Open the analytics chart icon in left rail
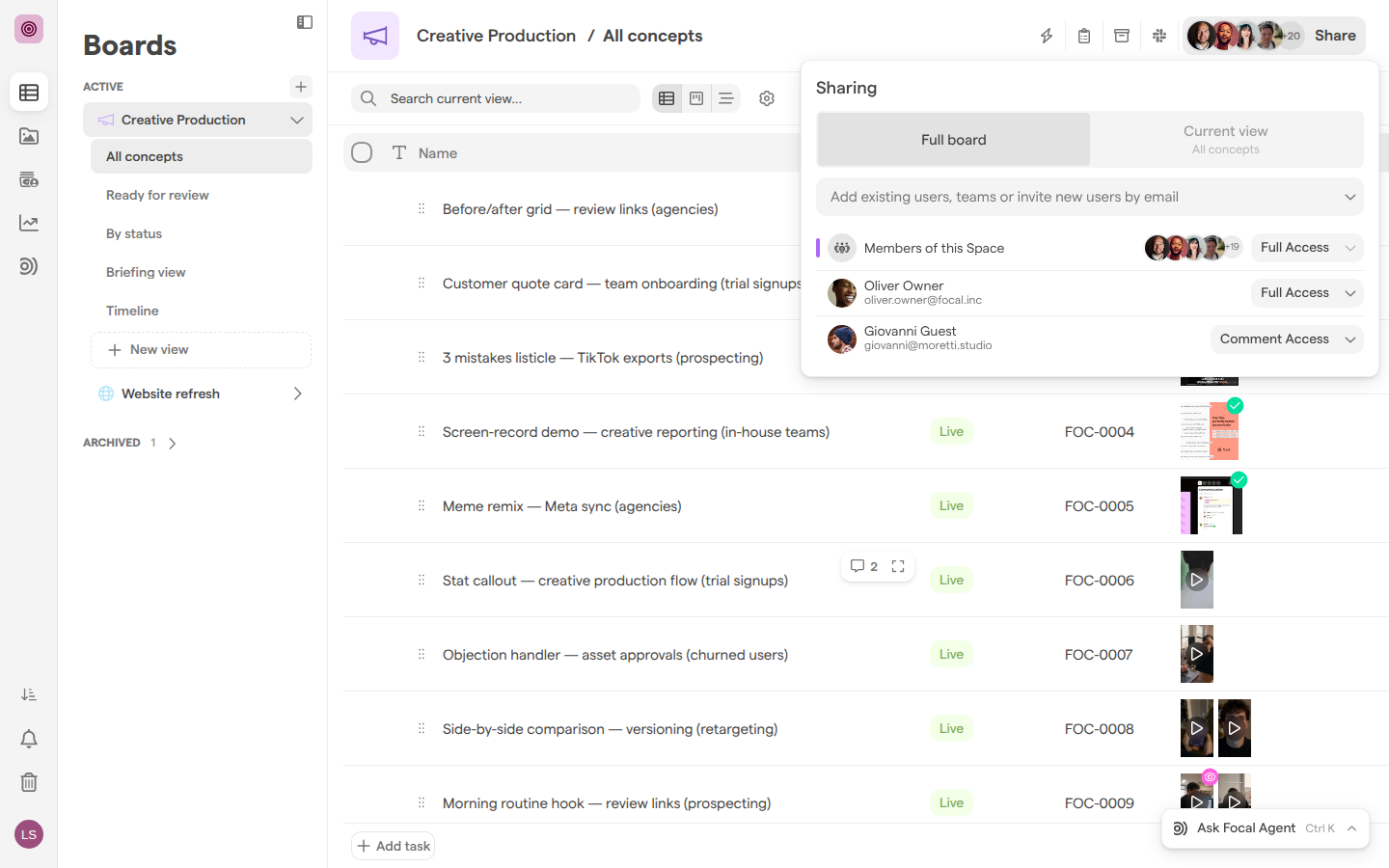The image size is (1389, 868). pyautogui.click(x=29, y=223)
